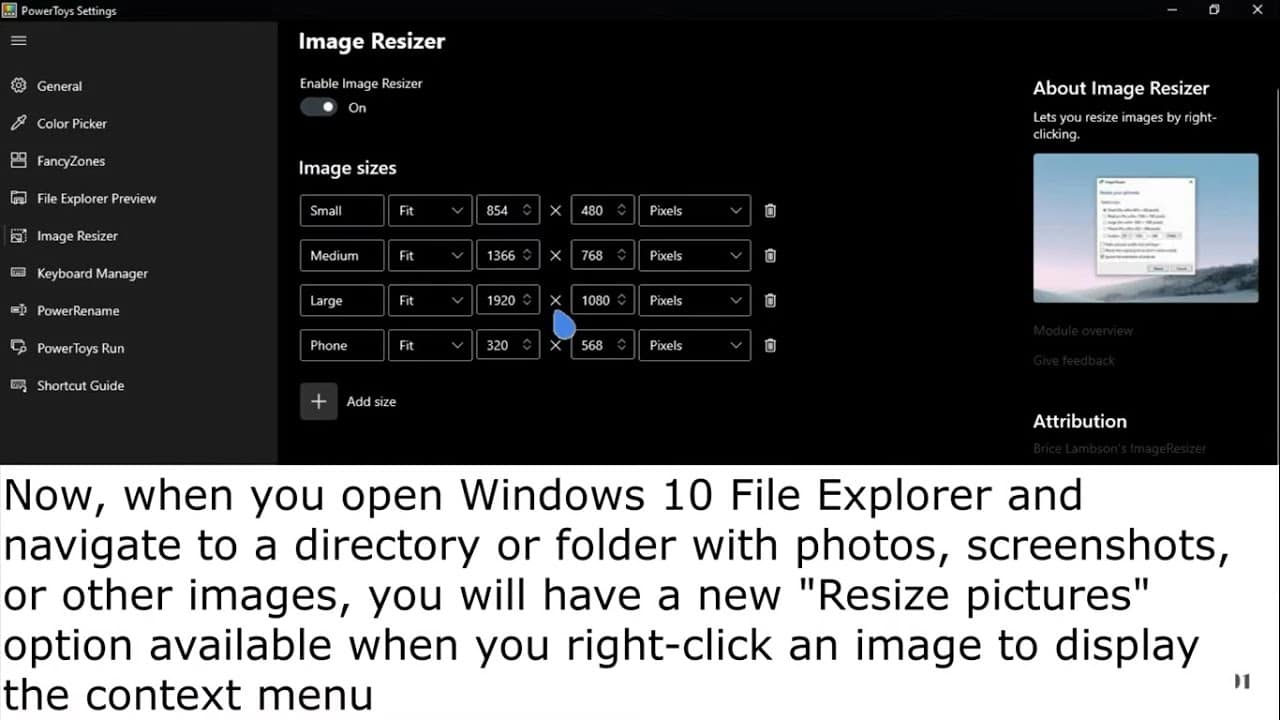The height and width of the screenshot is (720, 1280).
Task: Open Color Picker settings
Action: [x=71, y=124]
